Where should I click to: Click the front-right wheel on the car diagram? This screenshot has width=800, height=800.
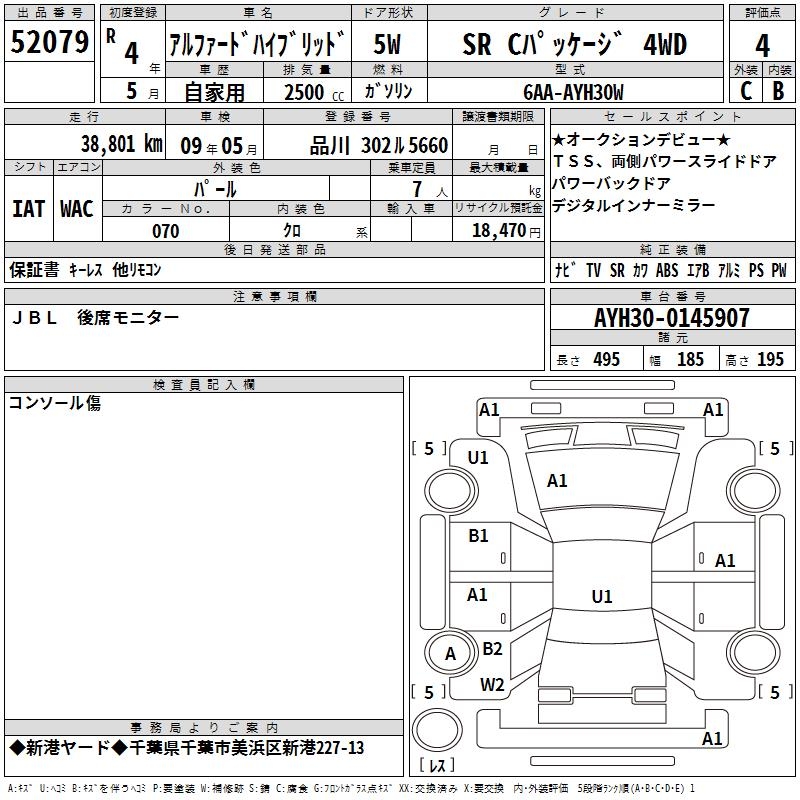(755, 489)
